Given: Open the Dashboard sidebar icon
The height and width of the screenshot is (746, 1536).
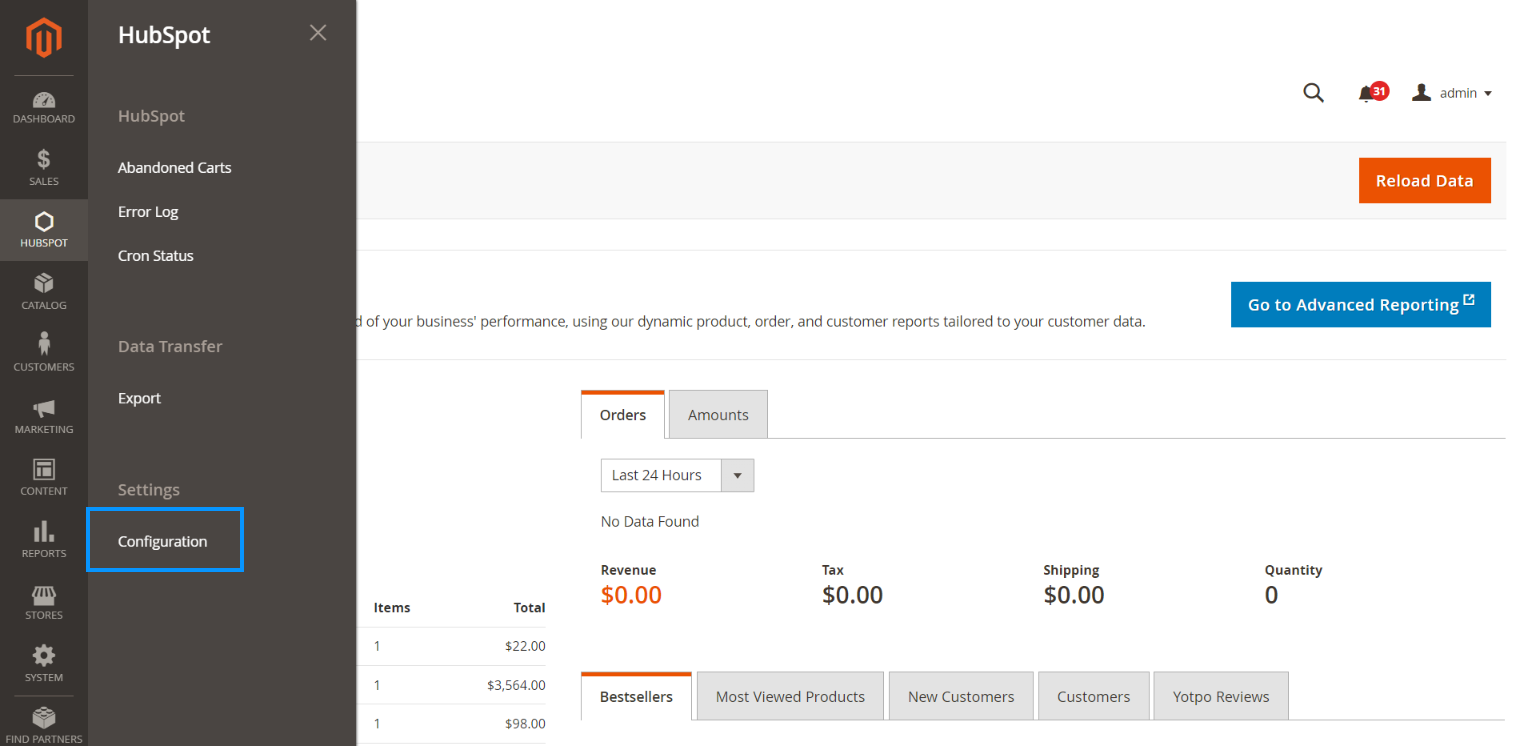Looking at the screenshot, I should tap(43, 108).
